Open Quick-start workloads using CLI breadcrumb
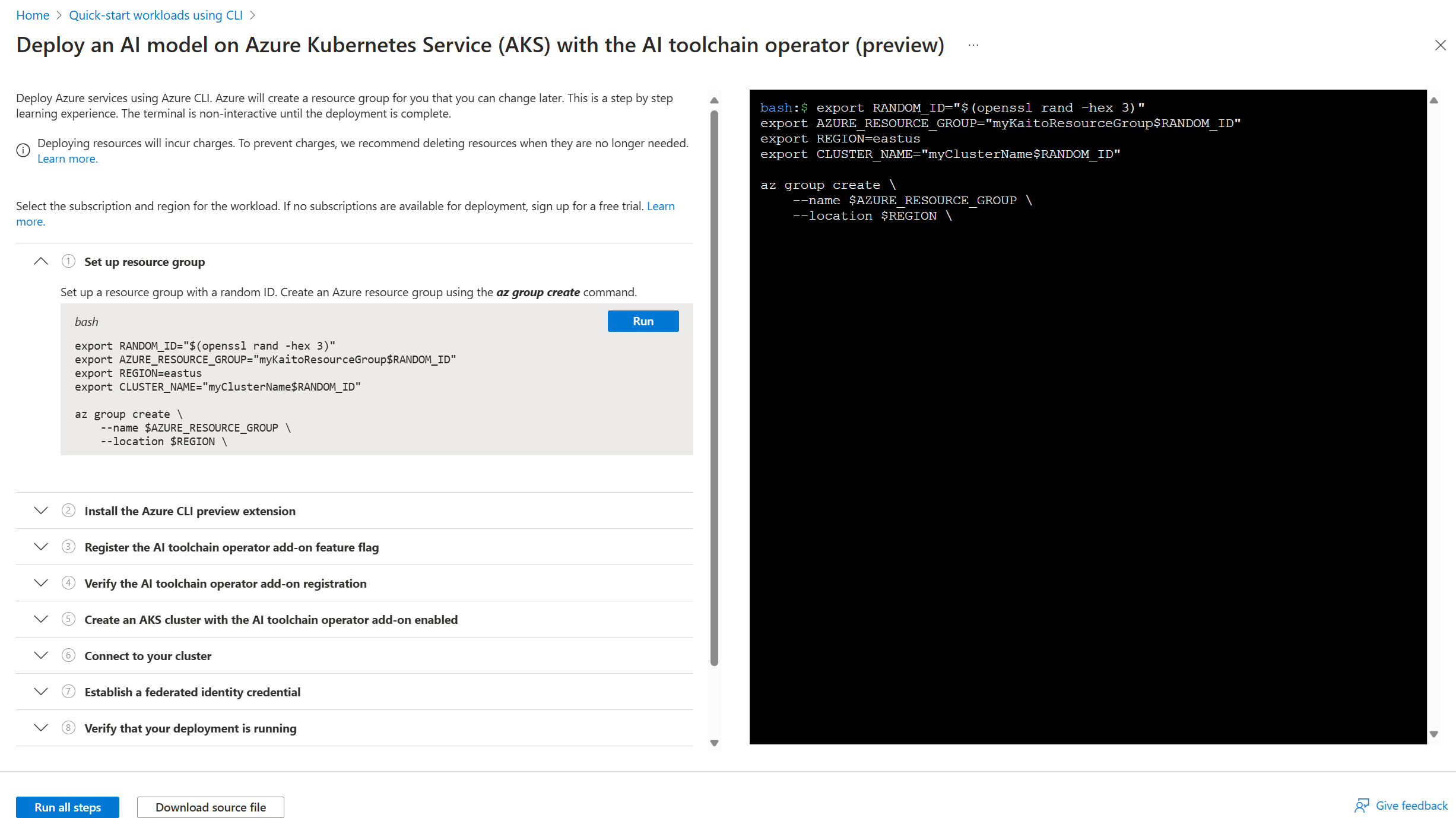 point(156,15)
